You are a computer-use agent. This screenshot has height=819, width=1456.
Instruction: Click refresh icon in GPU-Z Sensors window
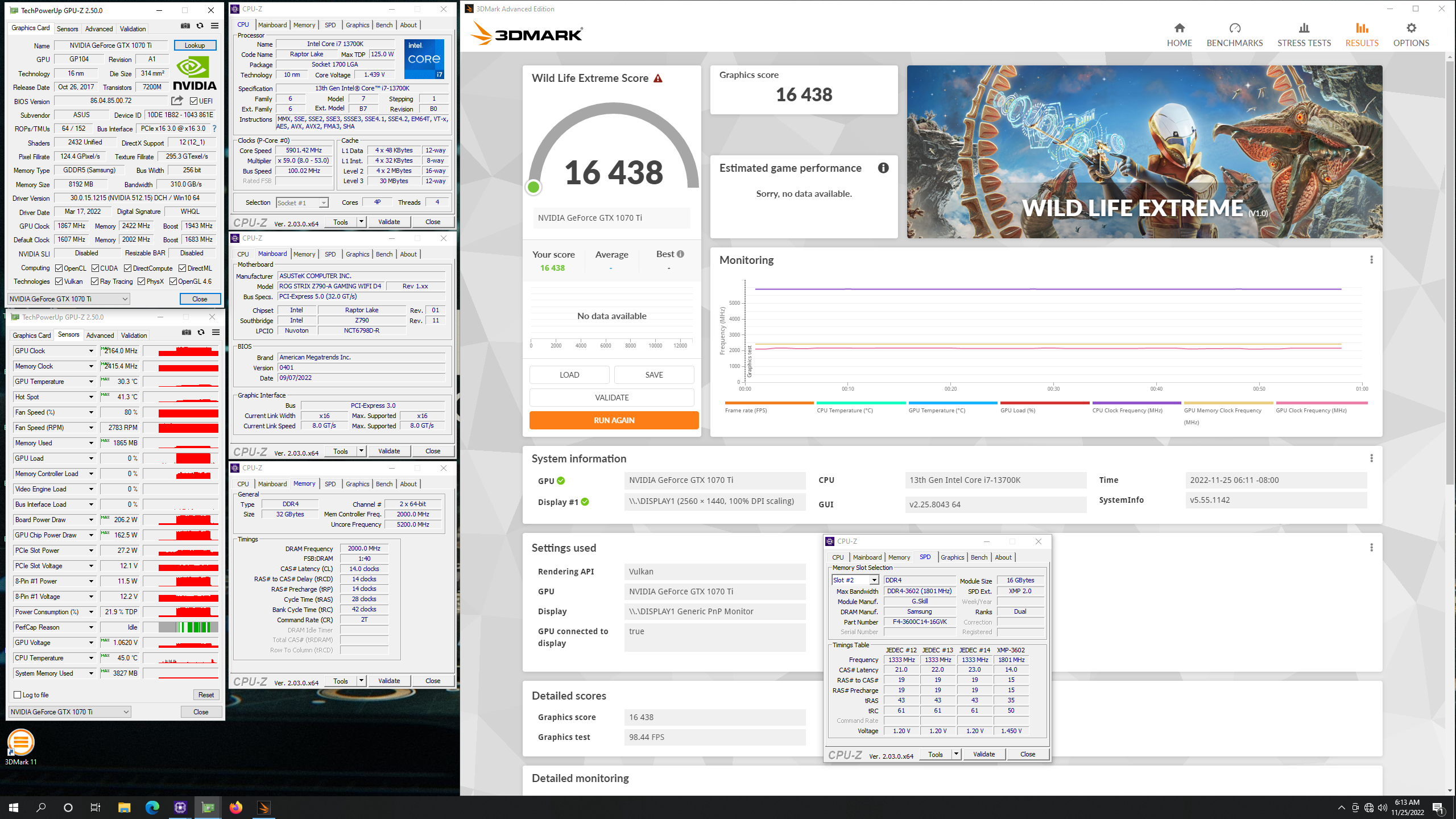coord(201,333)
